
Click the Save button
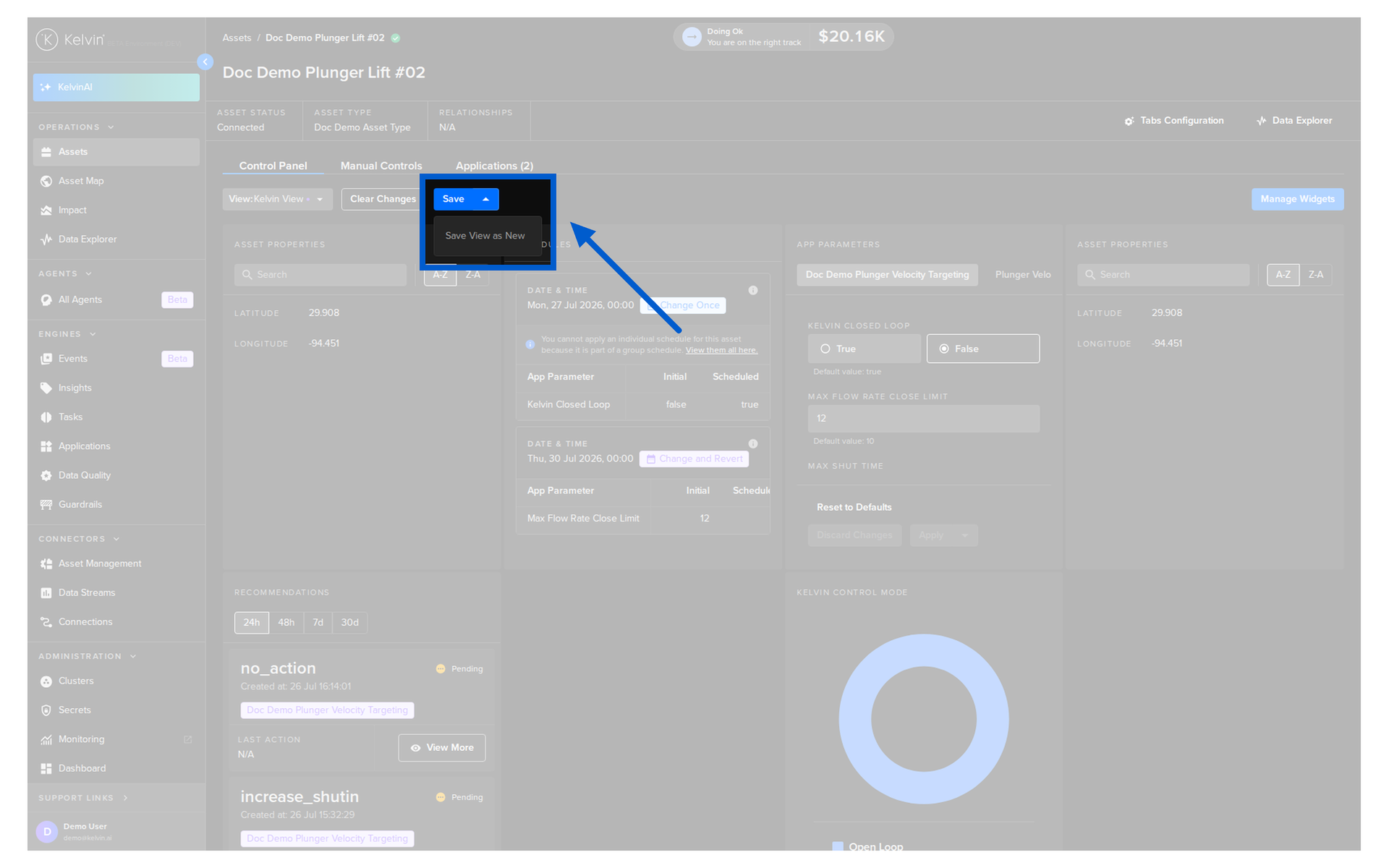pyautogui.click(x=454, y=200)
